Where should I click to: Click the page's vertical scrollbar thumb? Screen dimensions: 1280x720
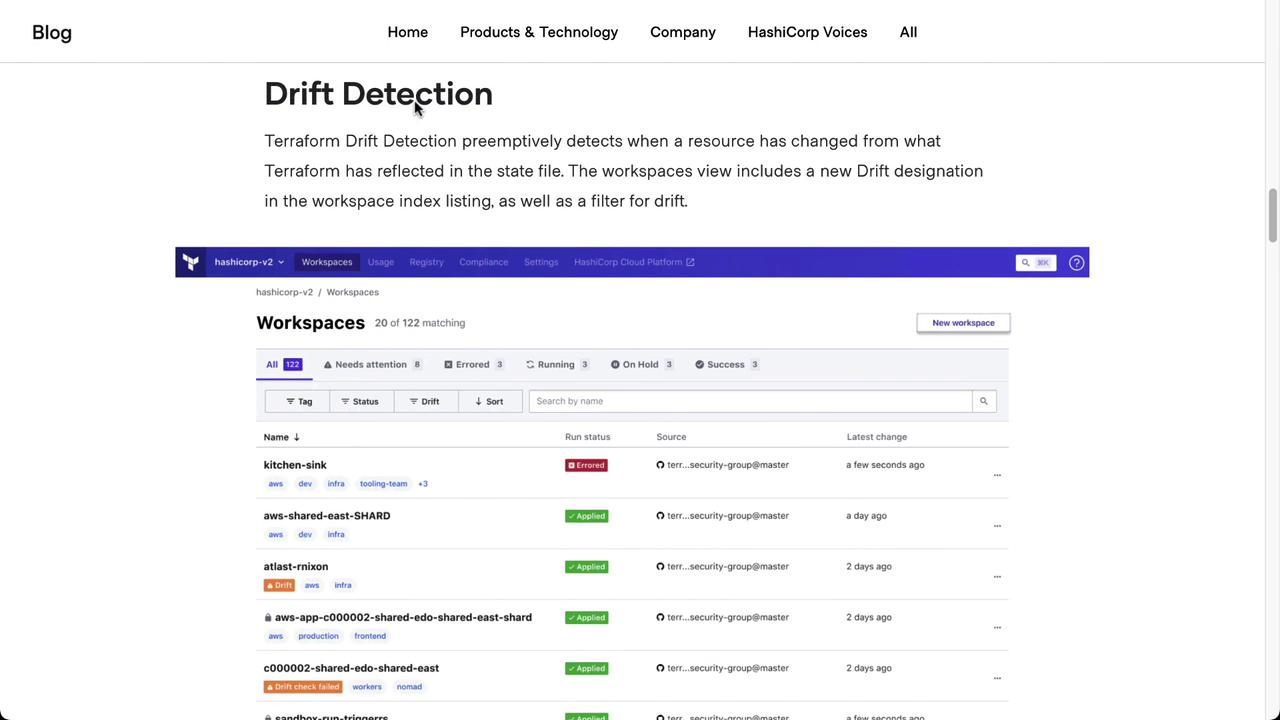tap(1272, 214)
